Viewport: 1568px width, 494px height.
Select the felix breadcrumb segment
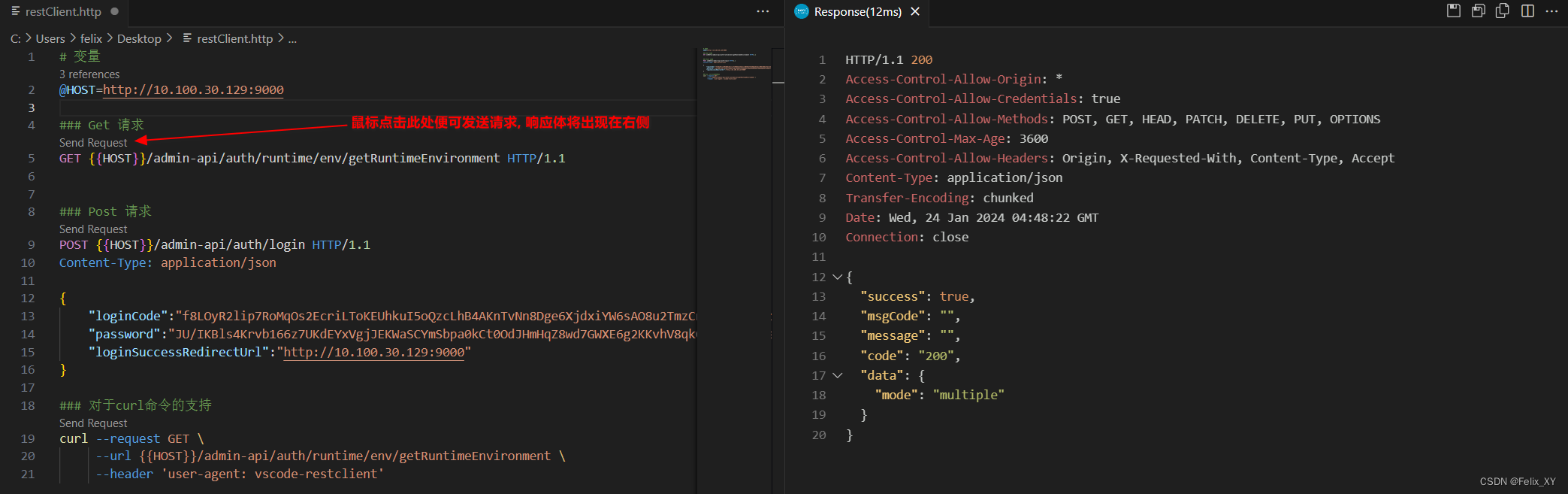coord(91,38)
